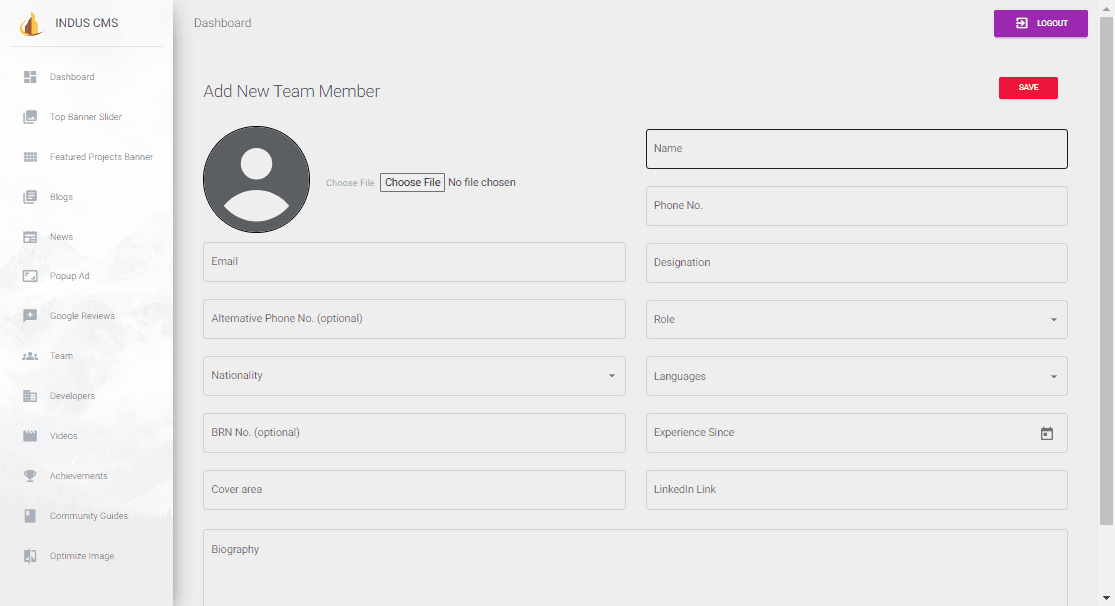Viewport: 1115px width, 606px height.
Task: Open Top Banner Slider icon in sidebar
Action: (x=30, y=117)
